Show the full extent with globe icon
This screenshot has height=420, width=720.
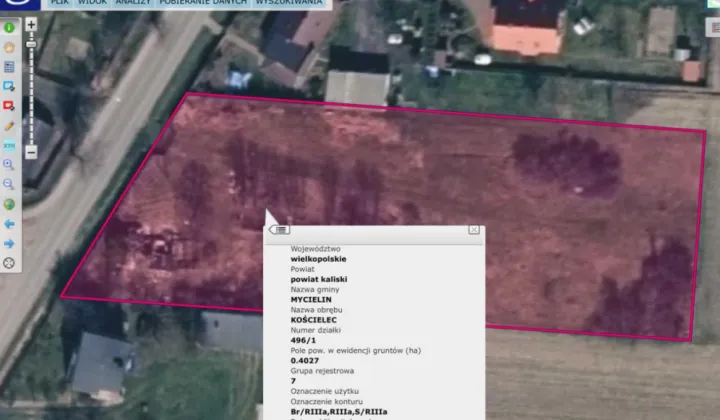9,204
